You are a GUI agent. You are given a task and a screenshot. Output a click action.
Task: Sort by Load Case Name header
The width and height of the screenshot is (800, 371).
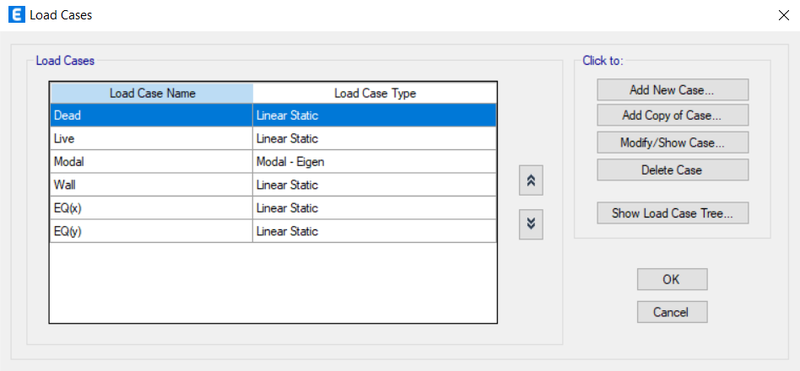tap(152, 93)
